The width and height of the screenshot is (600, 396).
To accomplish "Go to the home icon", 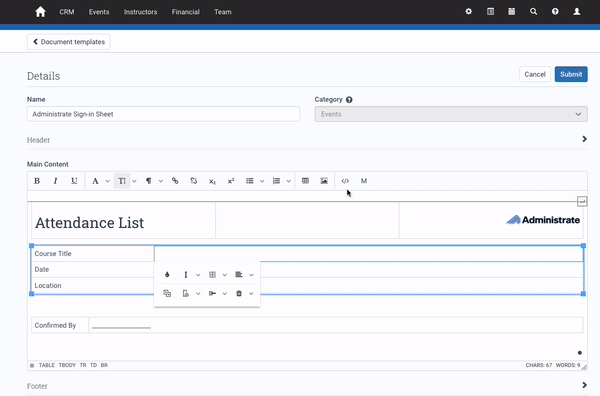I will [x=40, y=12].
